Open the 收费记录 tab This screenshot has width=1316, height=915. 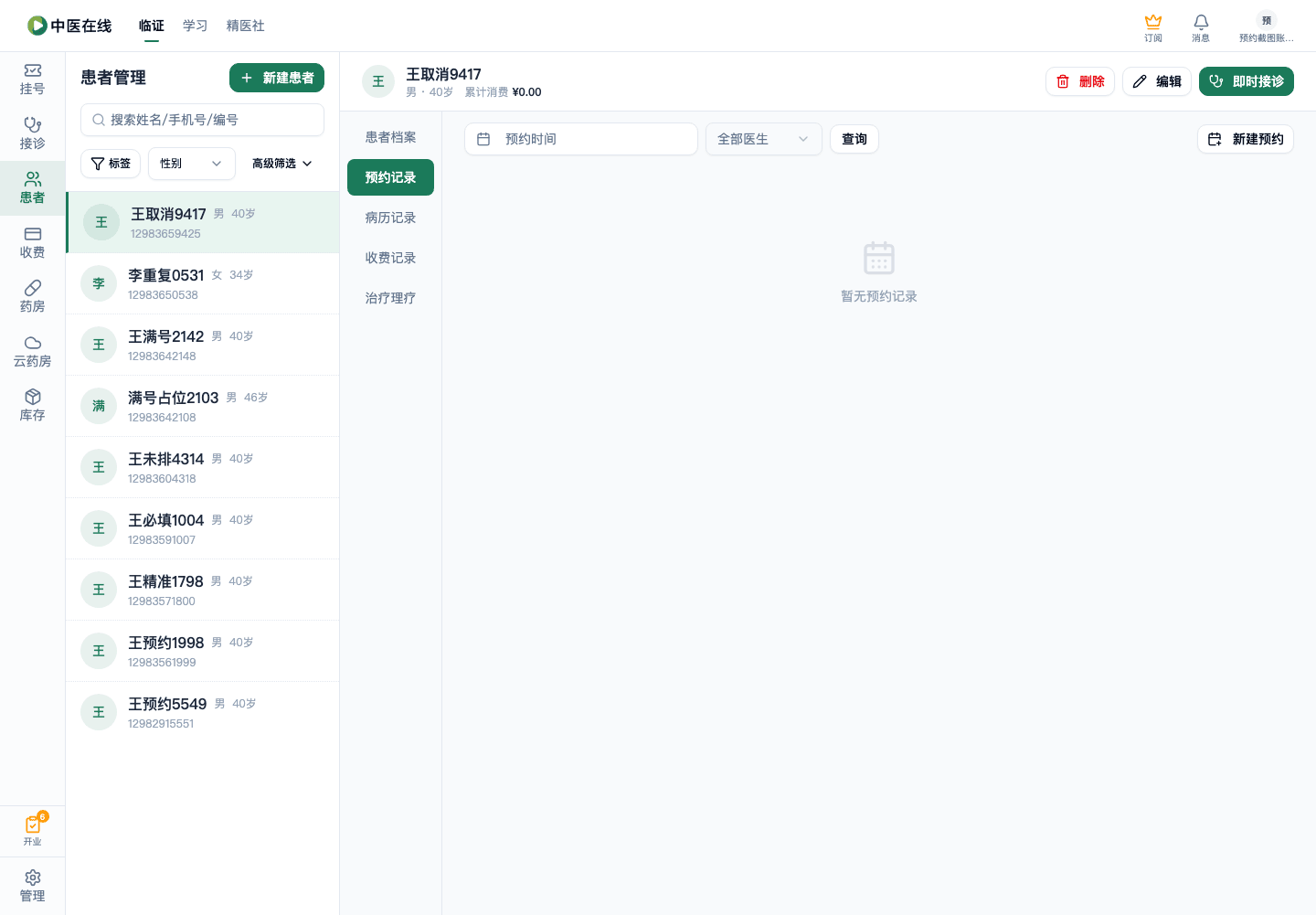coord(390,258)
